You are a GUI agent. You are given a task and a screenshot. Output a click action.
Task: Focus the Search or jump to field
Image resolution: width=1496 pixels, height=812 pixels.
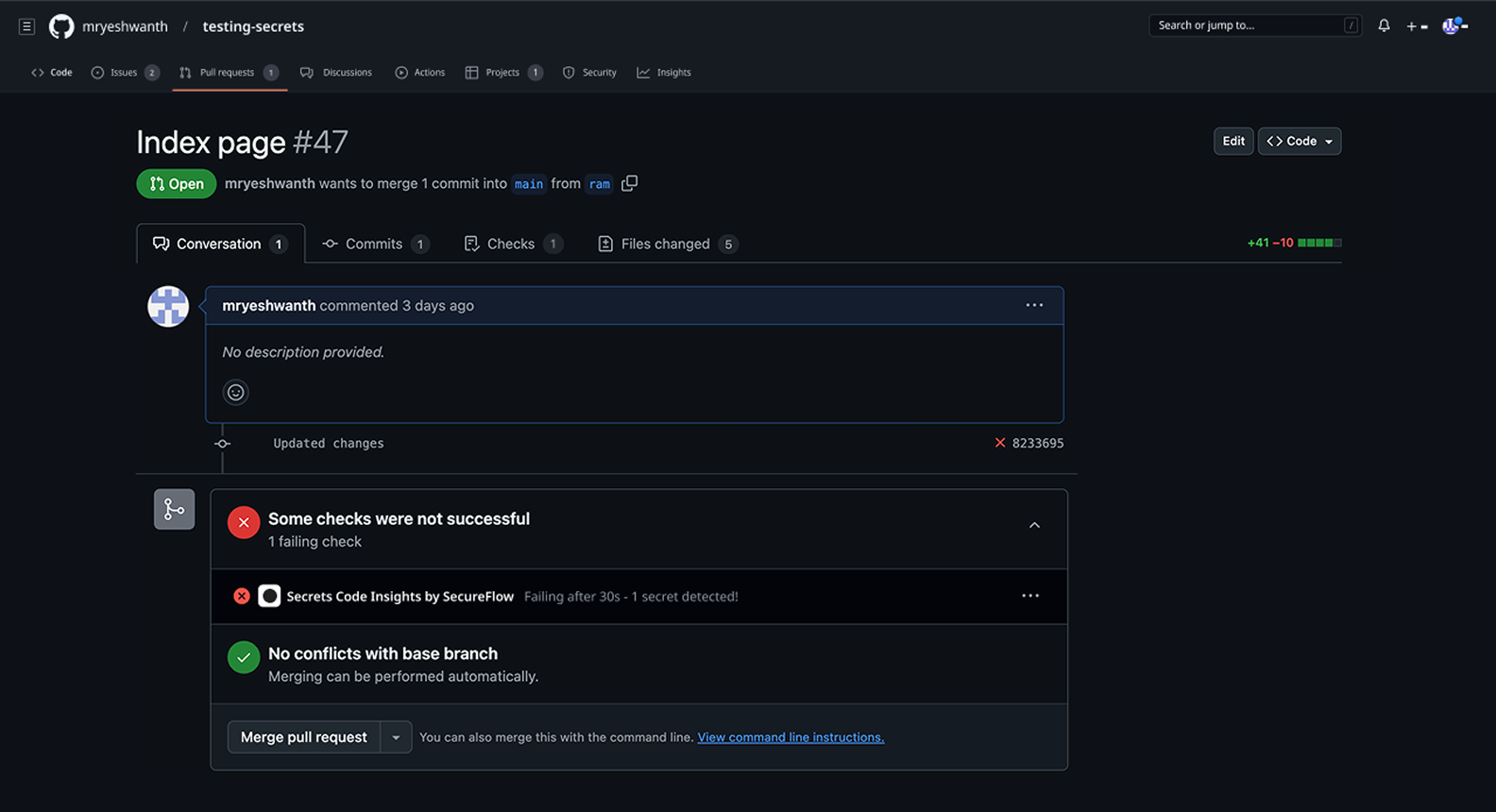click(1255, 25)
